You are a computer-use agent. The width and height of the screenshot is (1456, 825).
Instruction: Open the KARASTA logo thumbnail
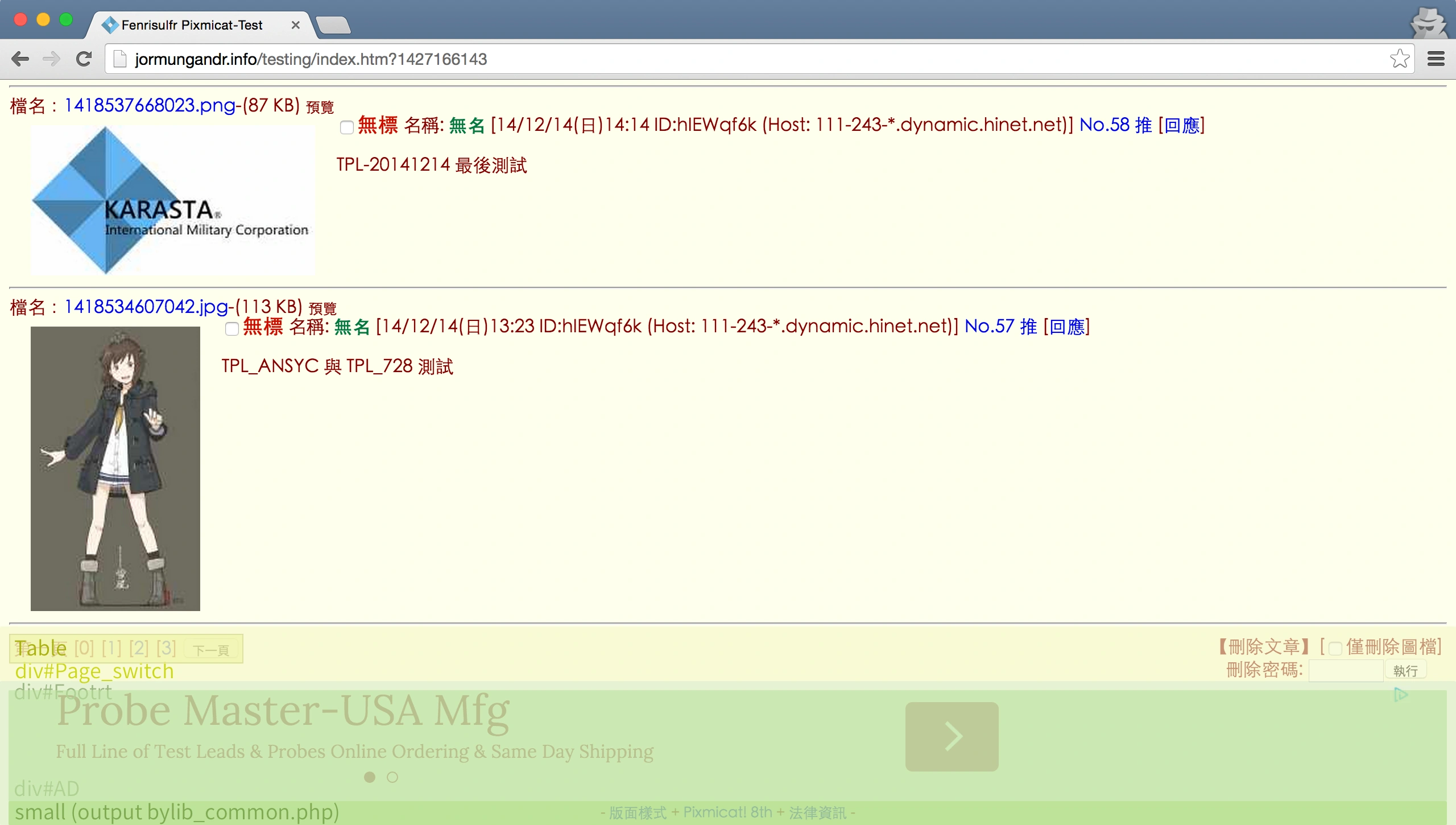tap(172, 200)
